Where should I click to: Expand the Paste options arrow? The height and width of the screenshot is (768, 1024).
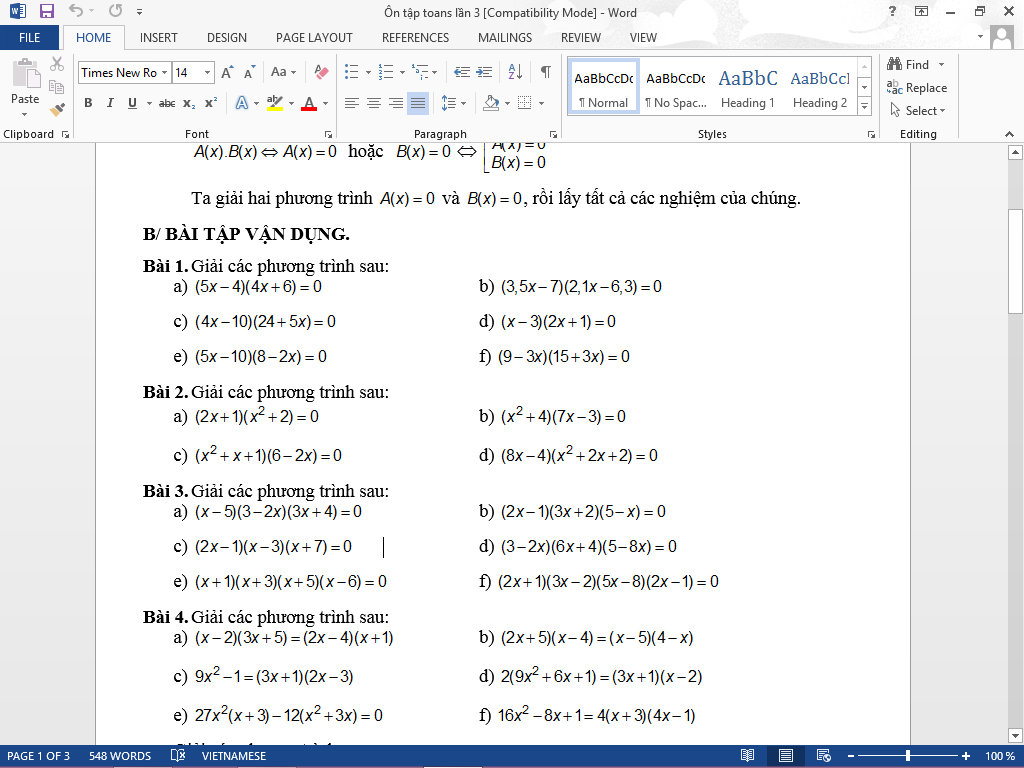click(25, 115)
